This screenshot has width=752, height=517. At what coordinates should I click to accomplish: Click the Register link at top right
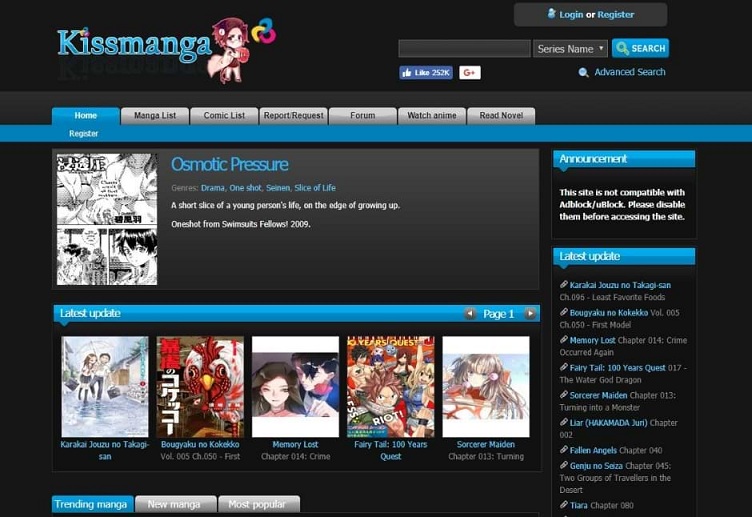616,15
